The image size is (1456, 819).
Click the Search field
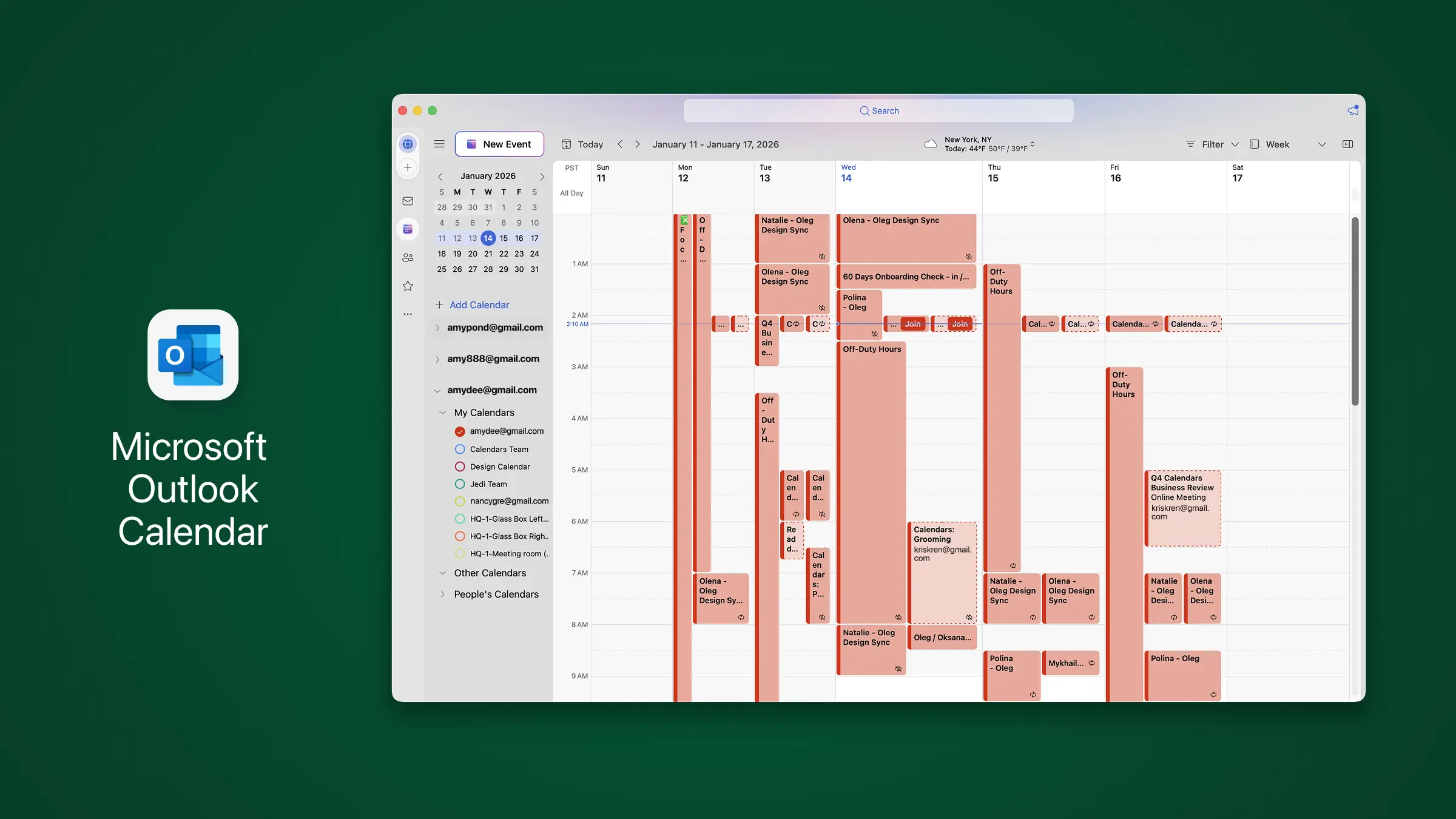click(x=878, y=110)
